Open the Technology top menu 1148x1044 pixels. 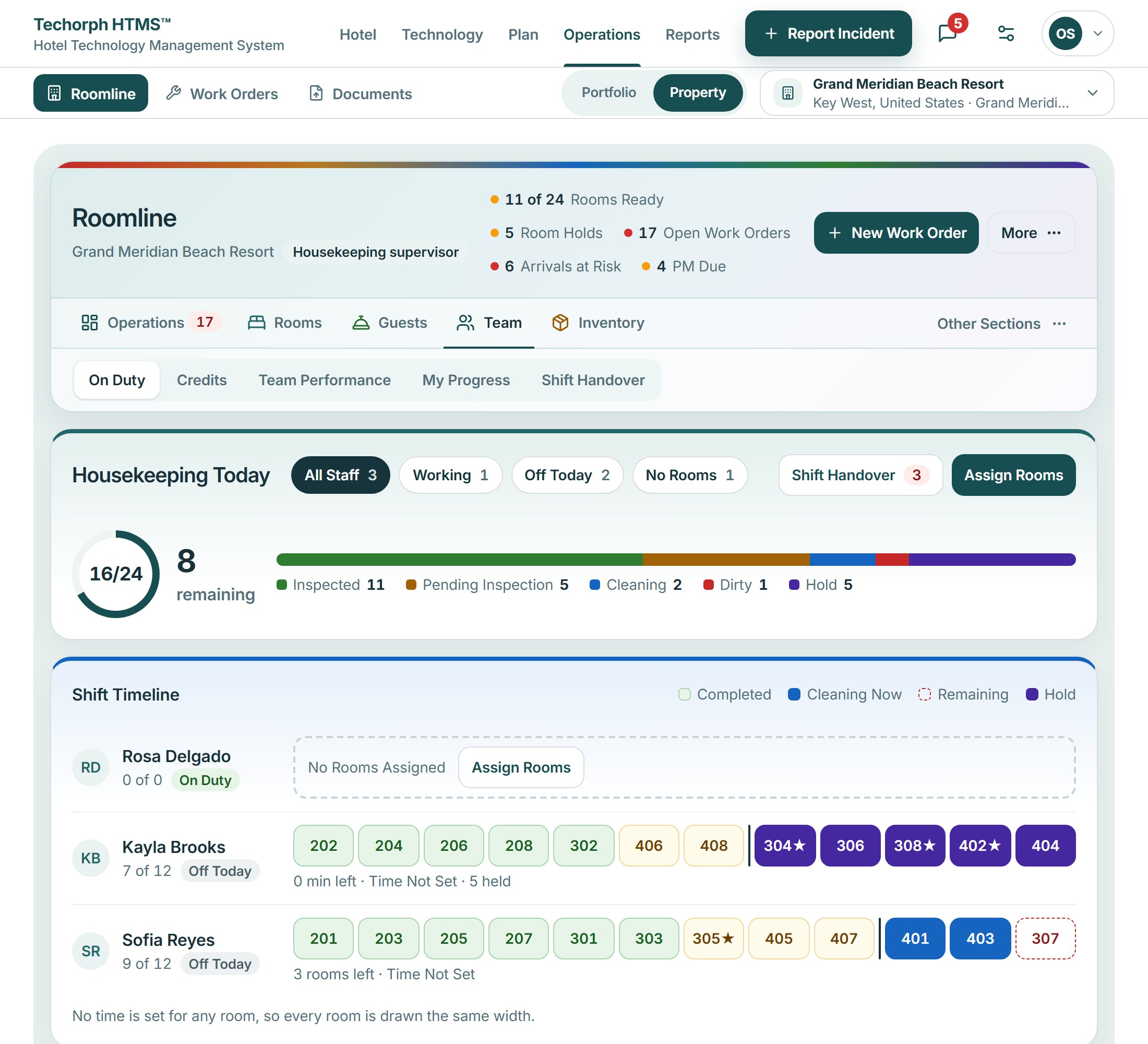point(442,34)
